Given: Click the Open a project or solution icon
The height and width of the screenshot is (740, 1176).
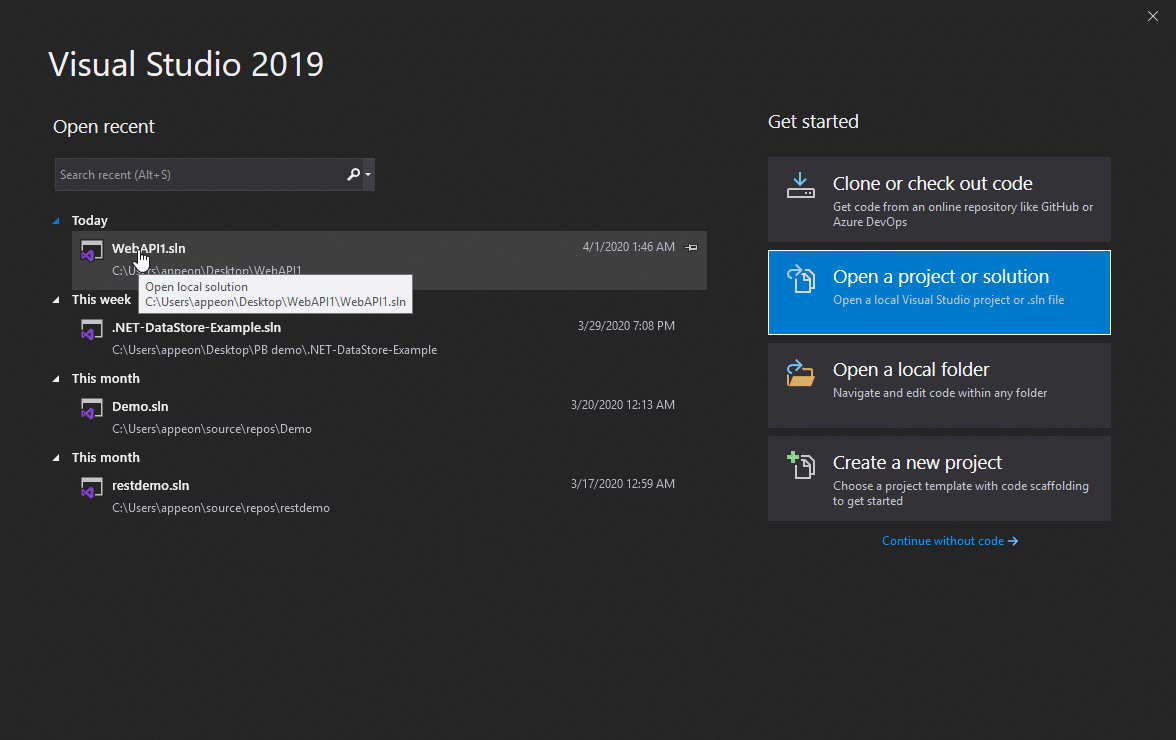Looking at the screenshot, I should [x=800, y=279].
